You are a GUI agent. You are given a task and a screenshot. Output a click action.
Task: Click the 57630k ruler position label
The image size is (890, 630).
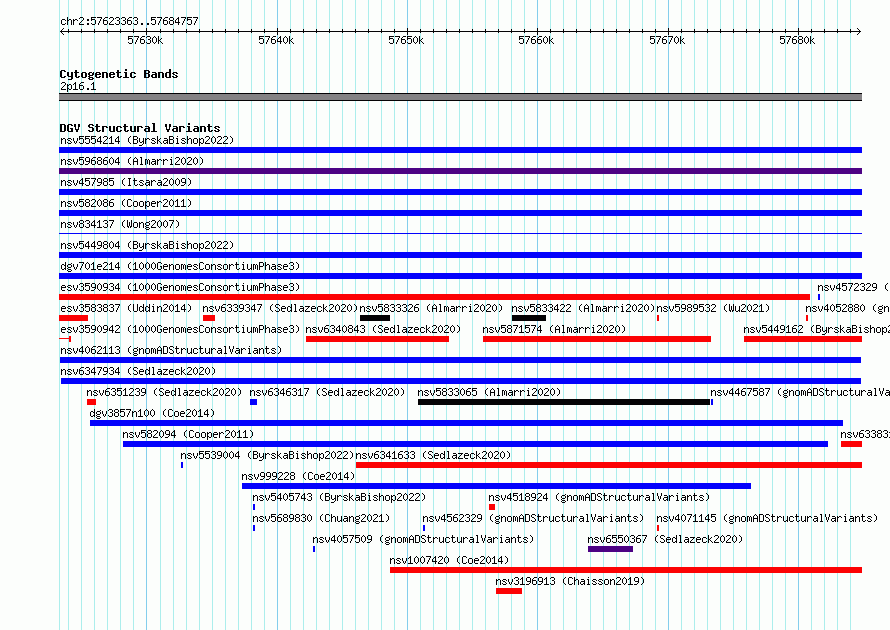[x=145, y=40]
